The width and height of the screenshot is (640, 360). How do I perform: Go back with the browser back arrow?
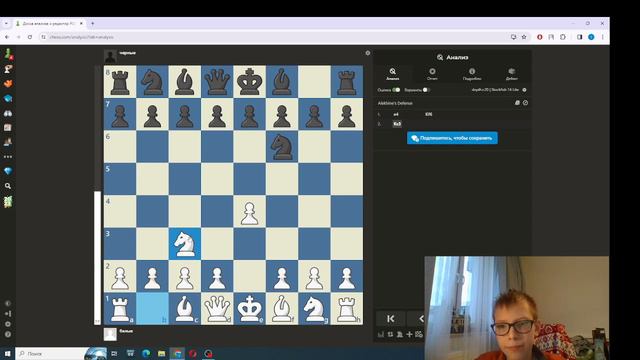click(x=7, y=37)
